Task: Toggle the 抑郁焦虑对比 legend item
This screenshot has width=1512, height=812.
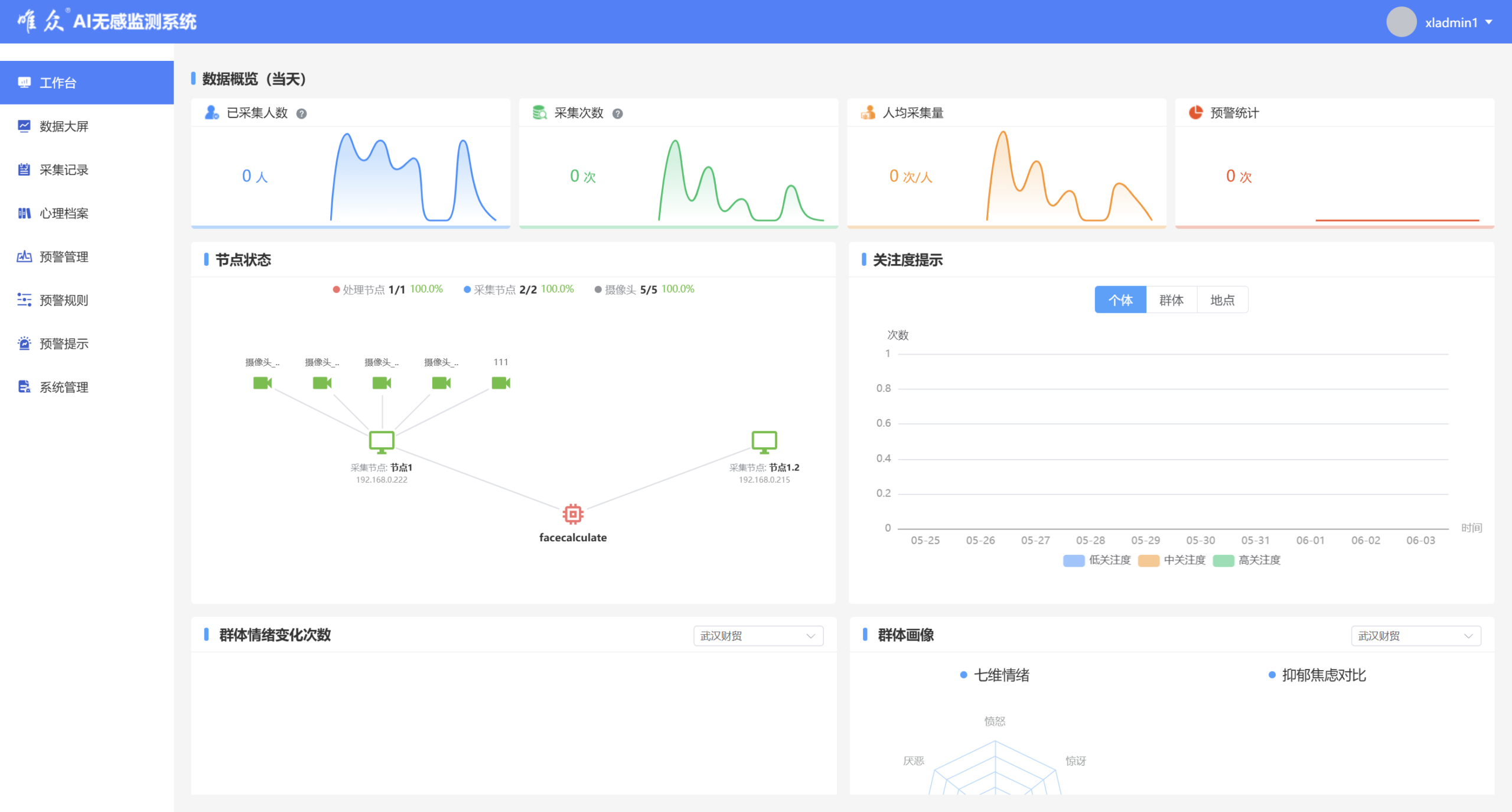Action: [1317, 675]
